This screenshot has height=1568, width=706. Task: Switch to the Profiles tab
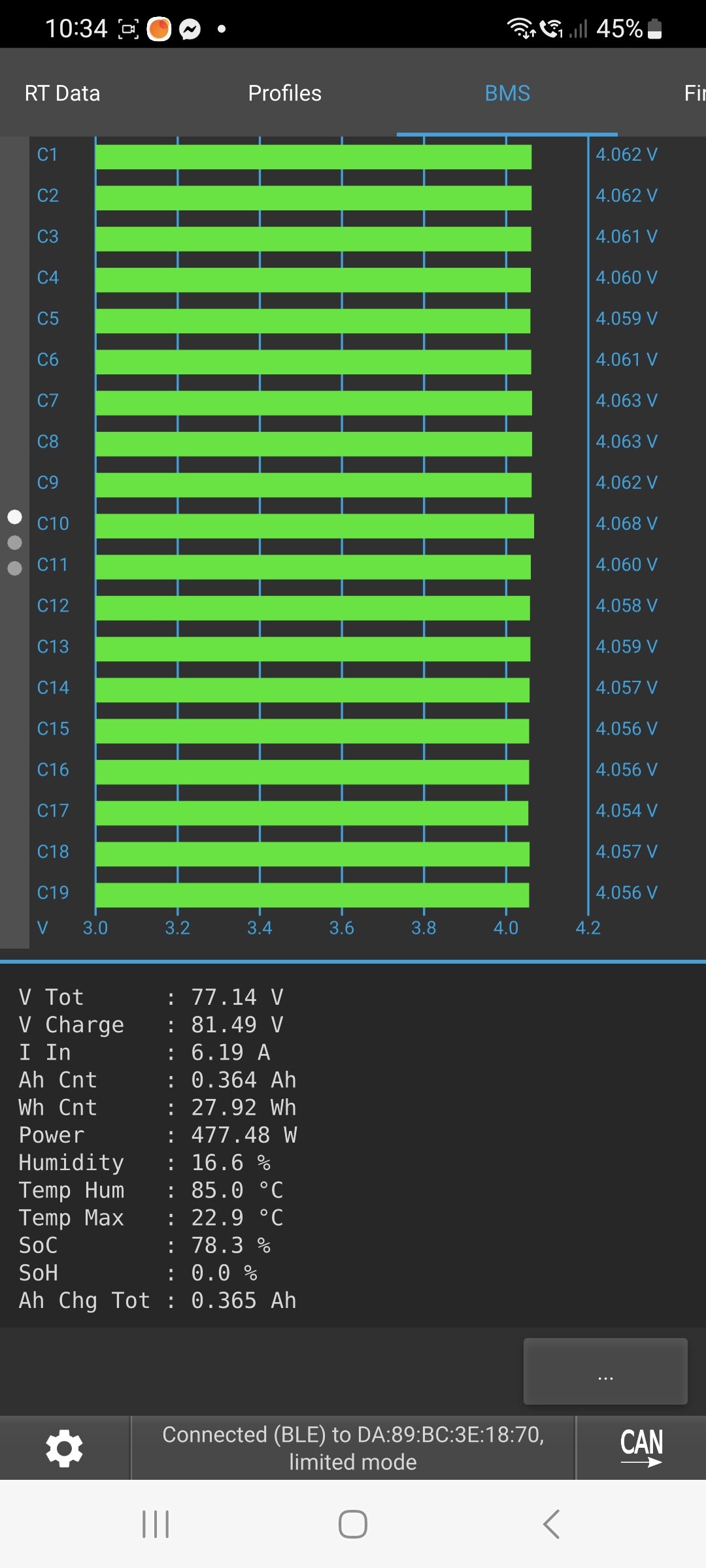click(x=284, y=93)
